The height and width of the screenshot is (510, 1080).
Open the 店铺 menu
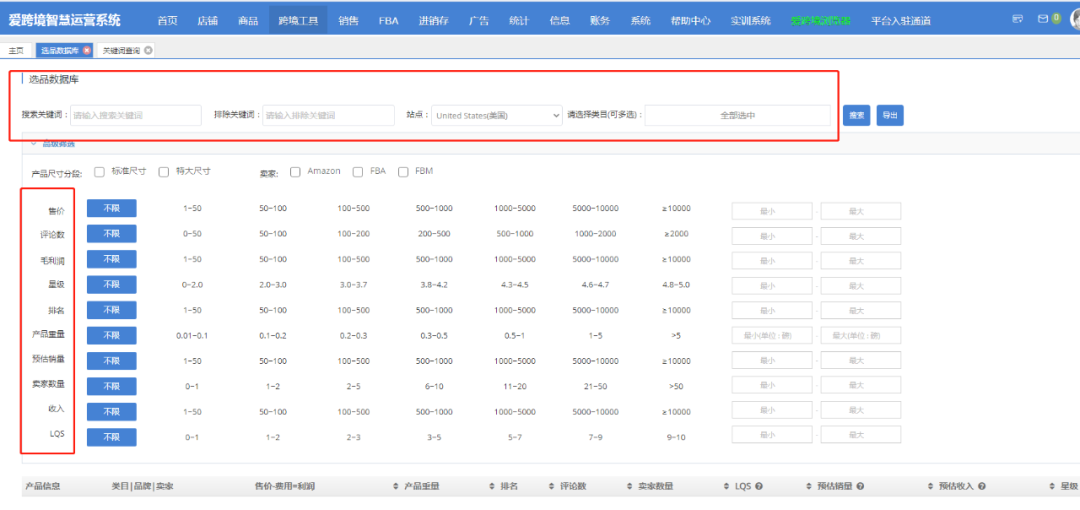pos(207,21)
